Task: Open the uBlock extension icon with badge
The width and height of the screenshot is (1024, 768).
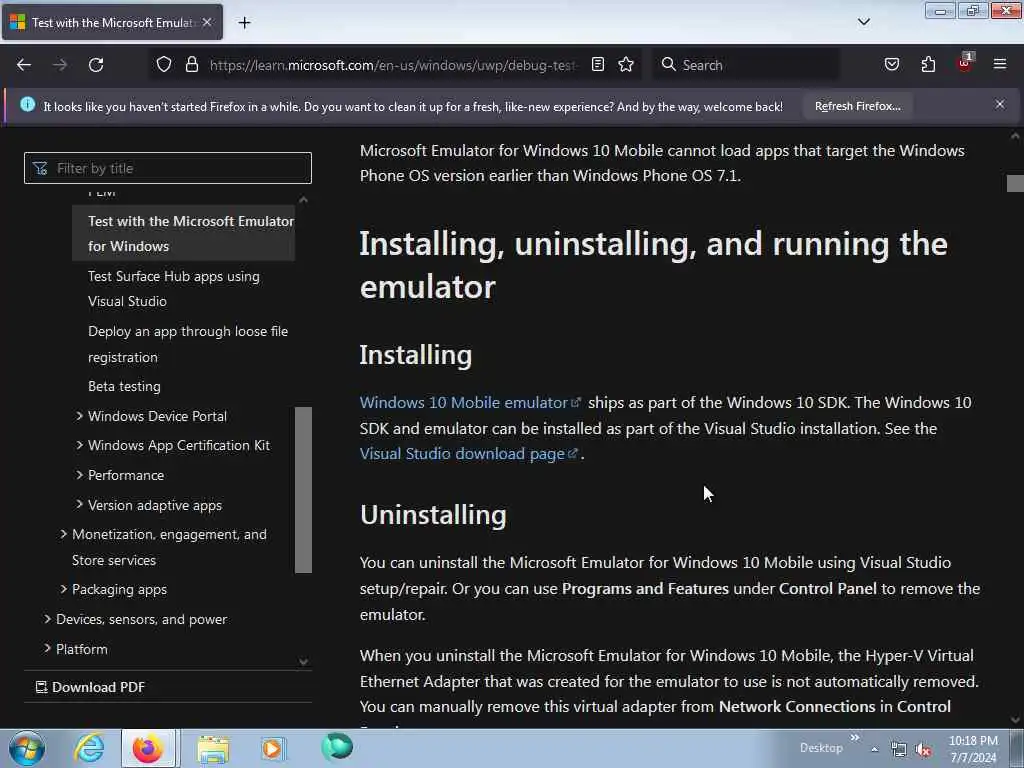Action: pyautogui.click(x=964, y=63)
